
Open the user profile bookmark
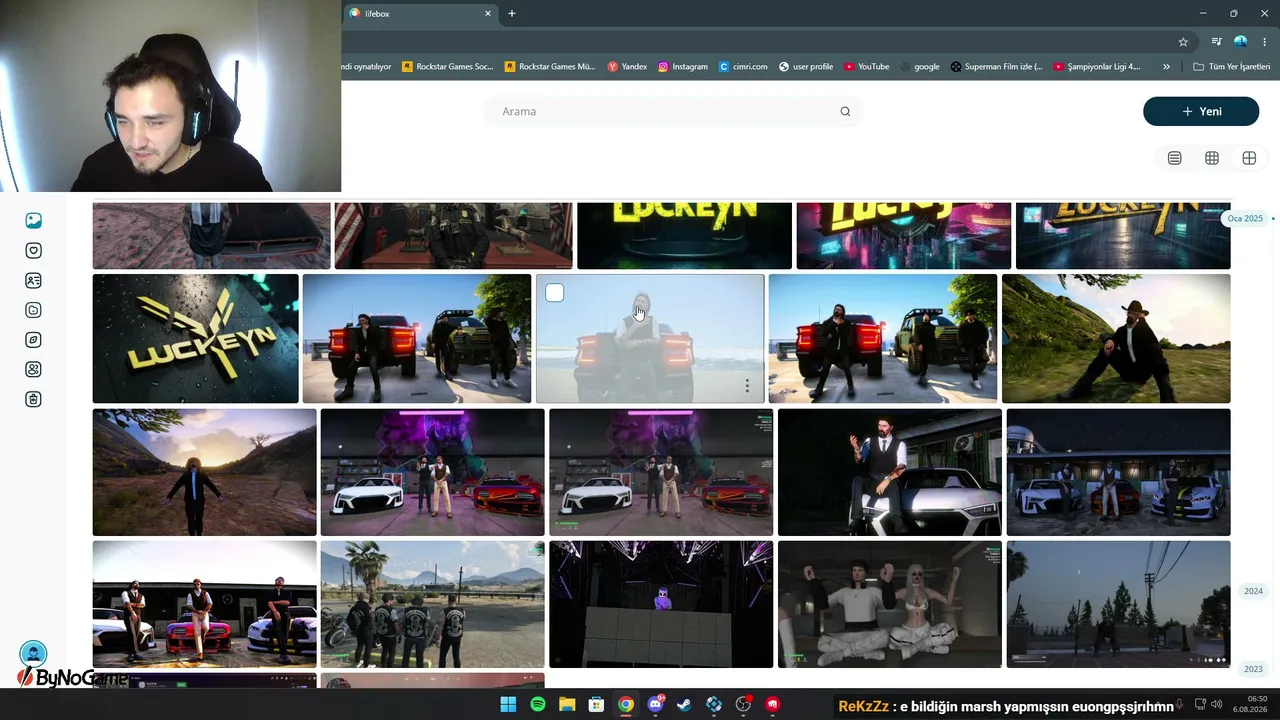click(x=806, y=67)
